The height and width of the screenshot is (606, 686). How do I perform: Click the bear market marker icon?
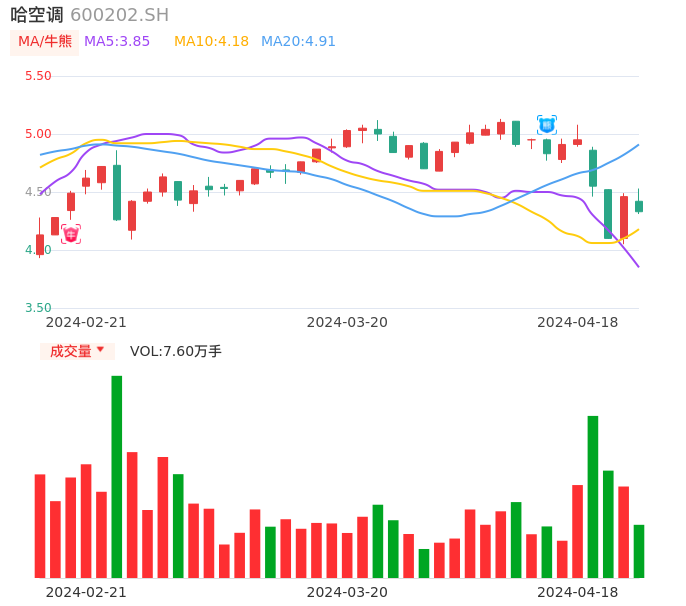(x=547, y=125)
